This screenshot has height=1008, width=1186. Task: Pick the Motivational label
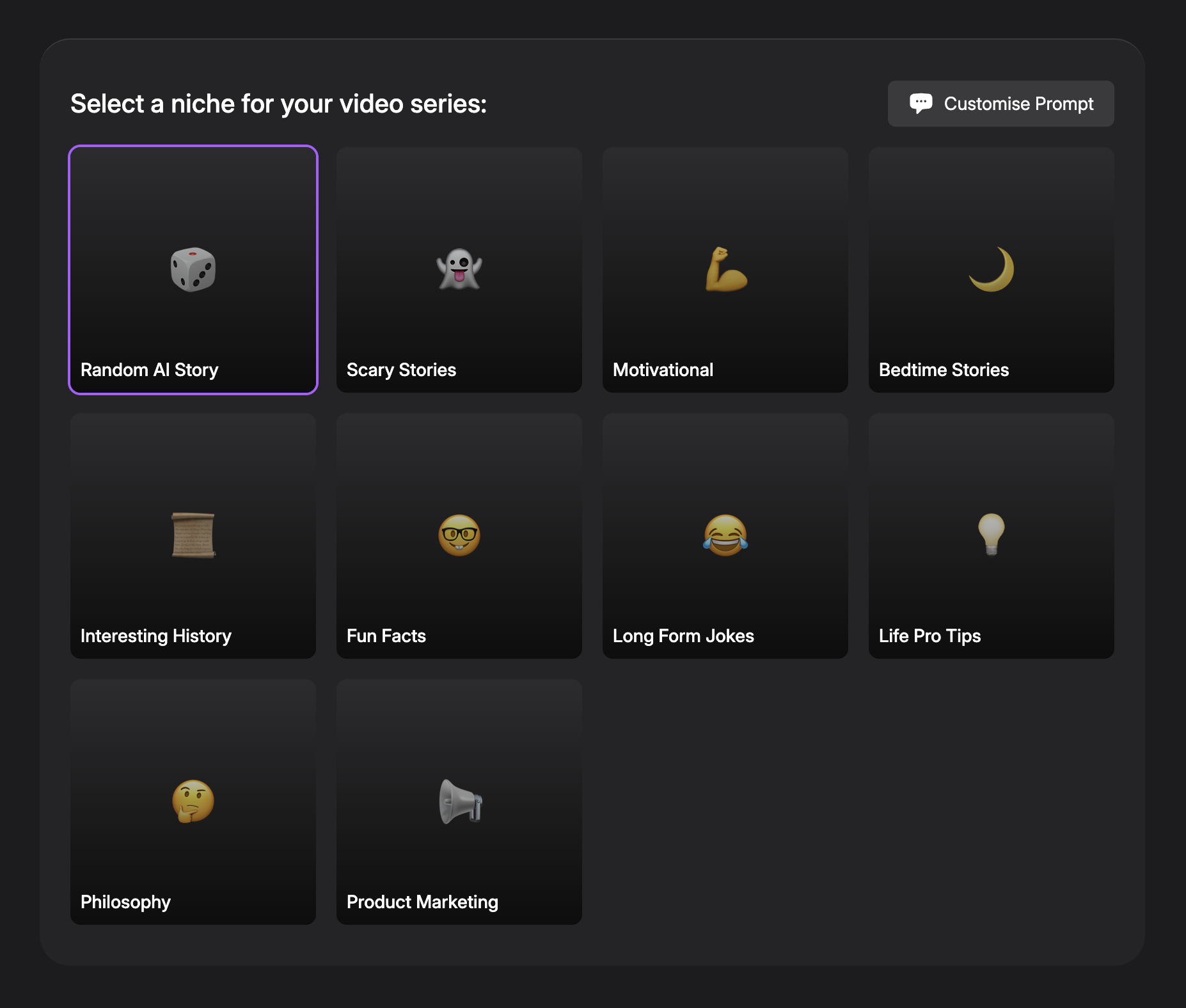pyautogui.click(x=663, y=370)
